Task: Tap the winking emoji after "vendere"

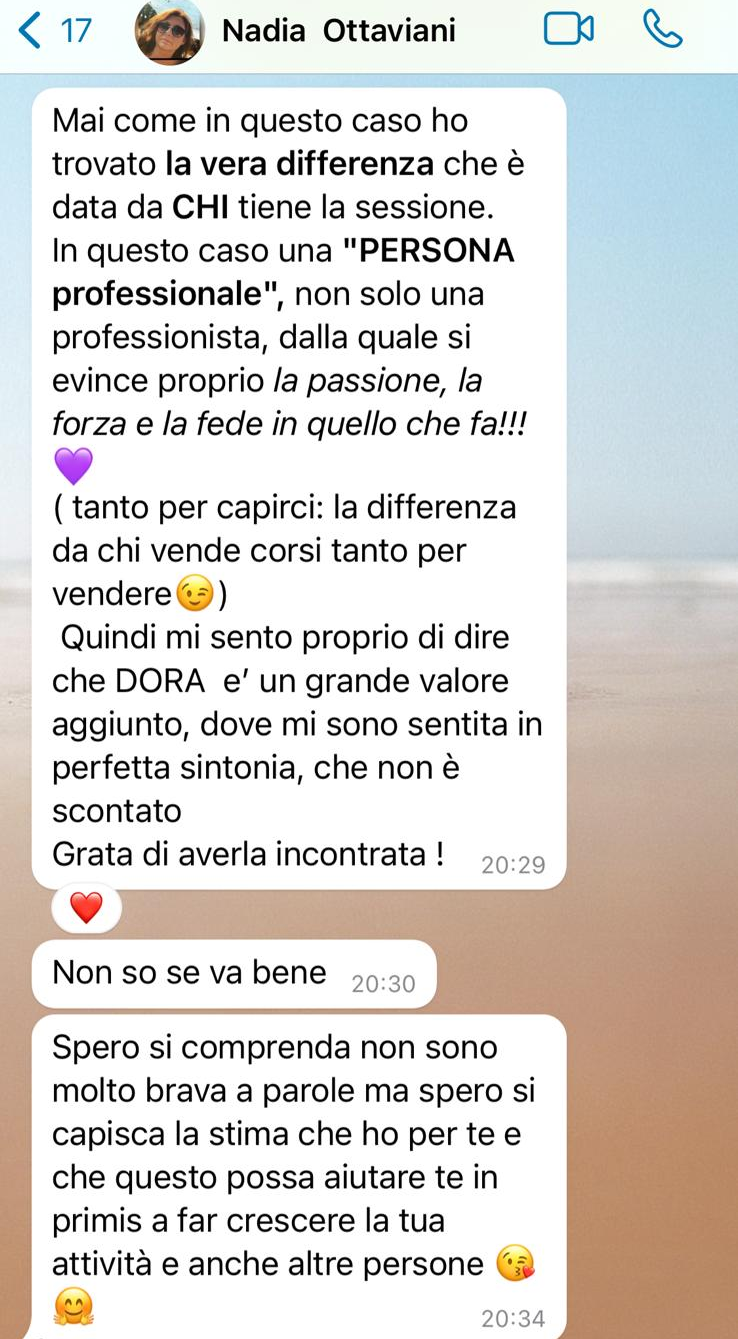Action: pos(195,595)
